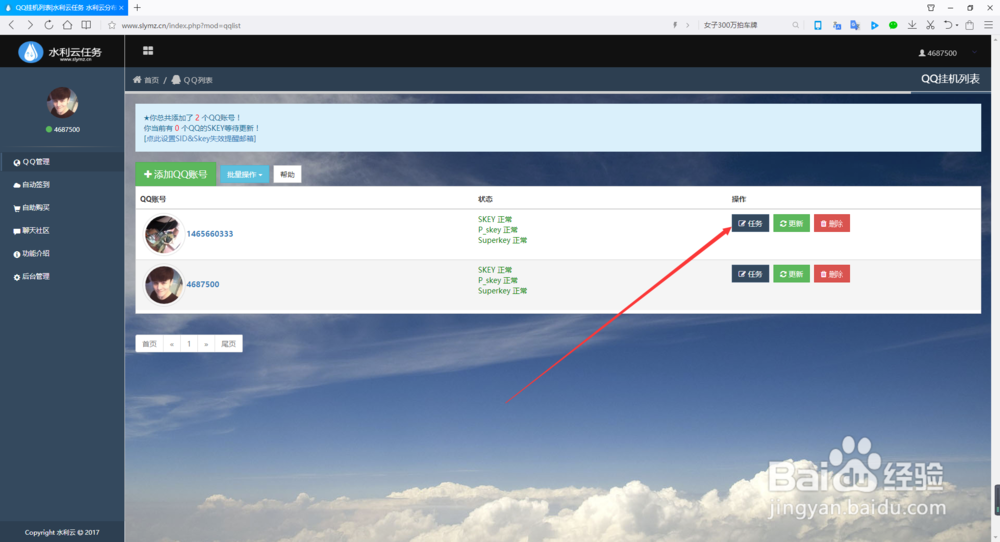Open the SID&Skey失效提醒邮箱 settings link
Screen dimensions: 1000x542
[200, 138]
